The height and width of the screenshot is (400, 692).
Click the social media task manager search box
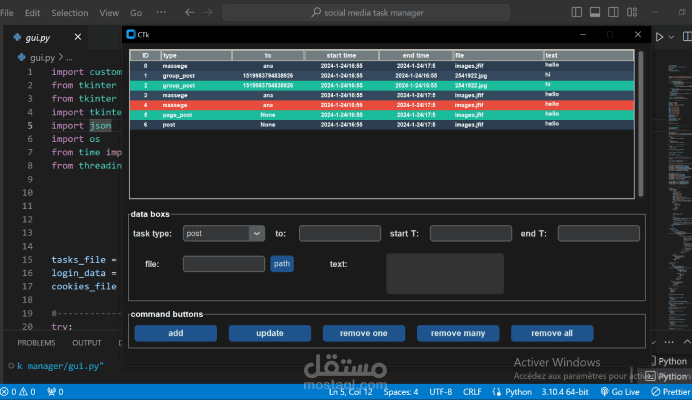click(x=366, y=13)
